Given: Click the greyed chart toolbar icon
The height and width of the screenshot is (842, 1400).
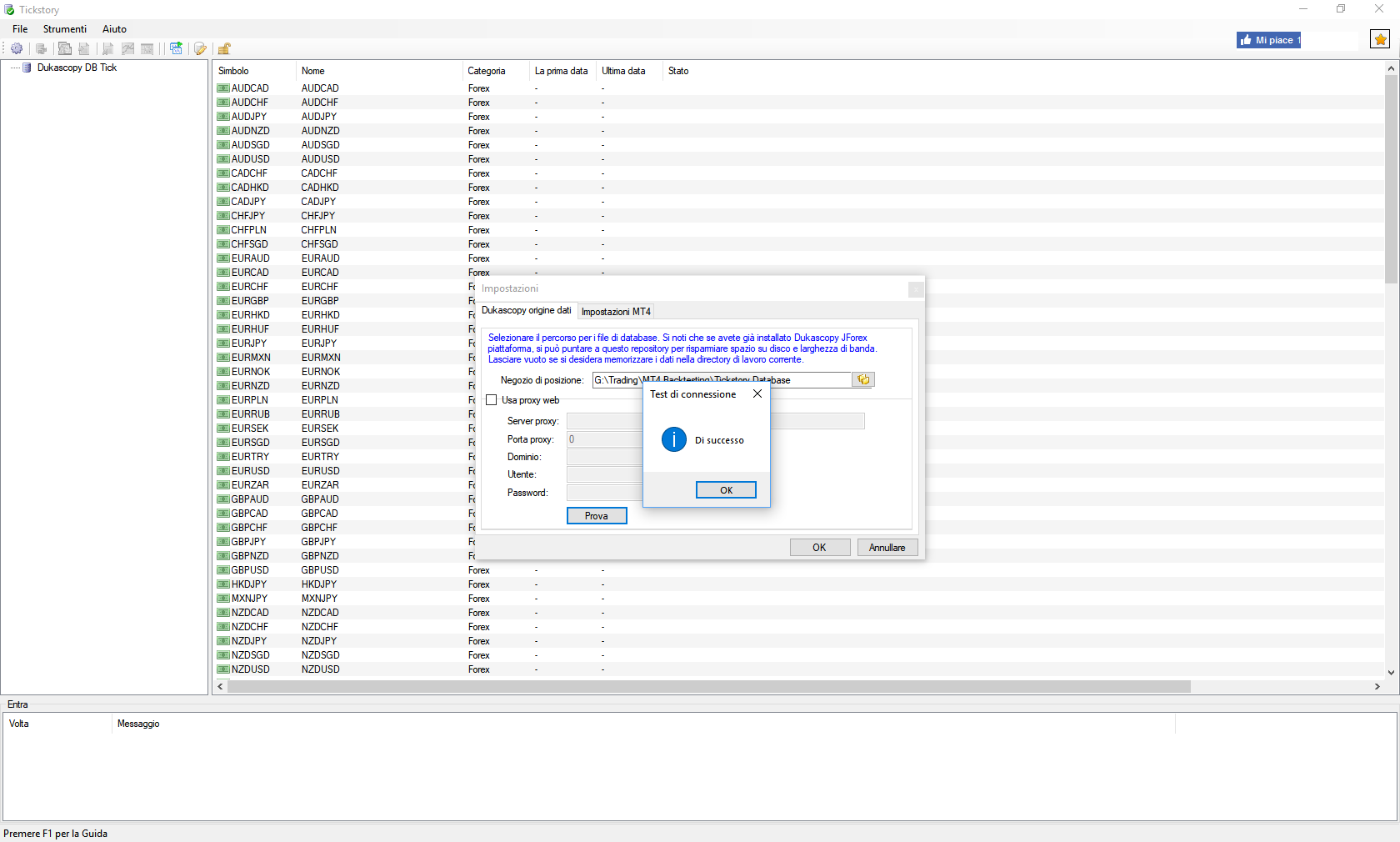Looking at the screenshot, I should pyautogui.click(x=127, y=48).
